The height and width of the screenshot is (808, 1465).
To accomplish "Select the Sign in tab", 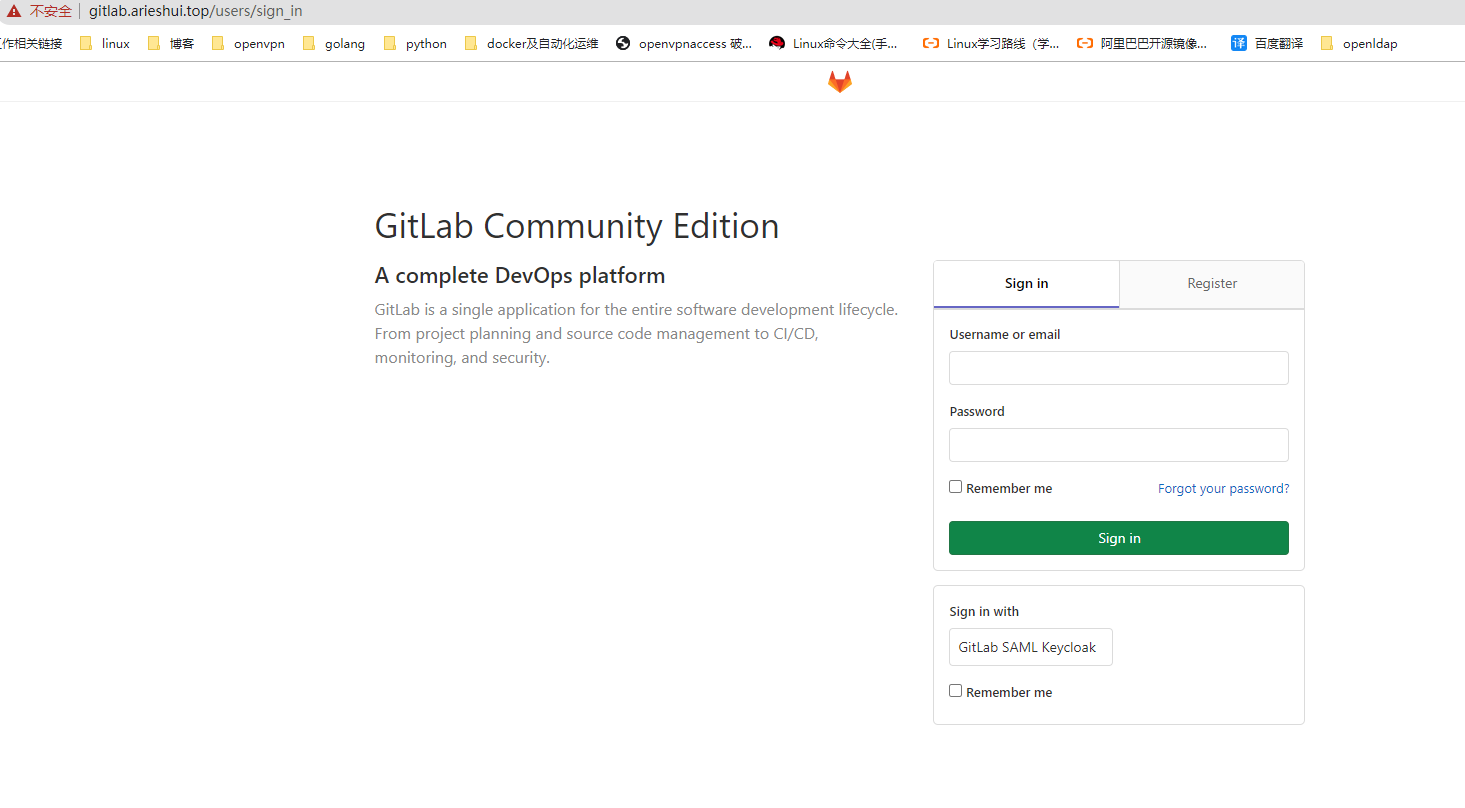I will (x=1025, y=284).
